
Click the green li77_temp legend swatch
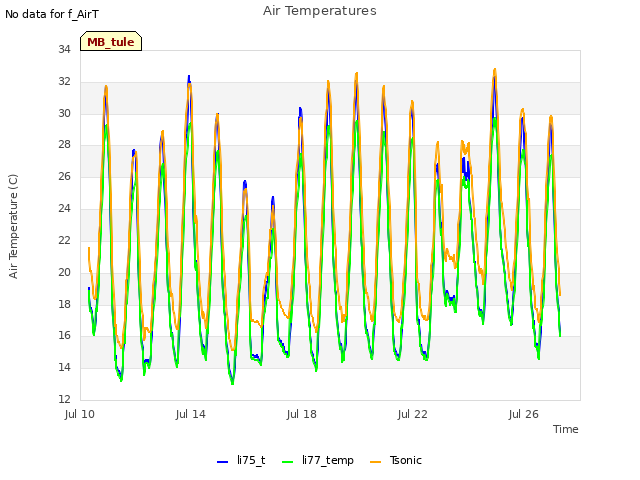pos(288,462)
